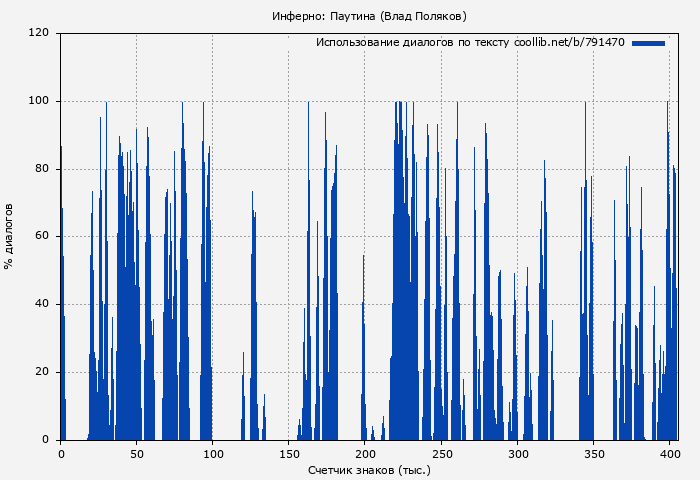This screenshot has width=700, height=480.
Task: Click the 80 tick label on y-axis
Action: click(42, 169)
